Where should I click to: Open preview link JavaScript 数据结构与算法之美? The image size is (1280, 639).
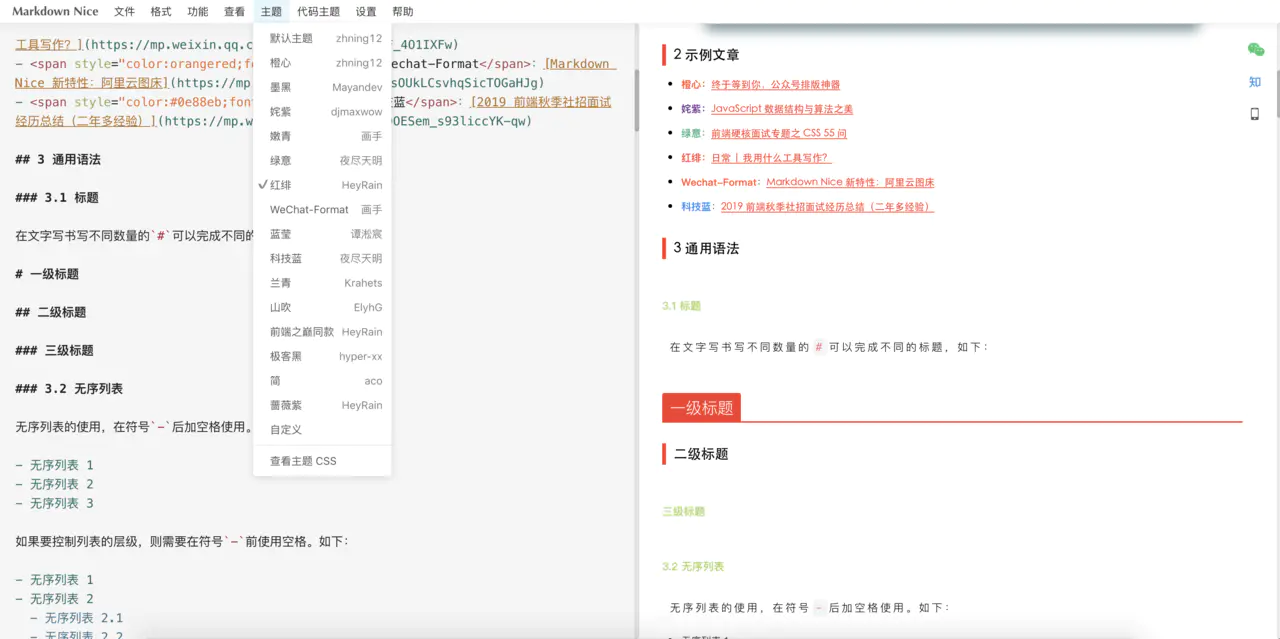pyautogui.click(x=782, y=109)
